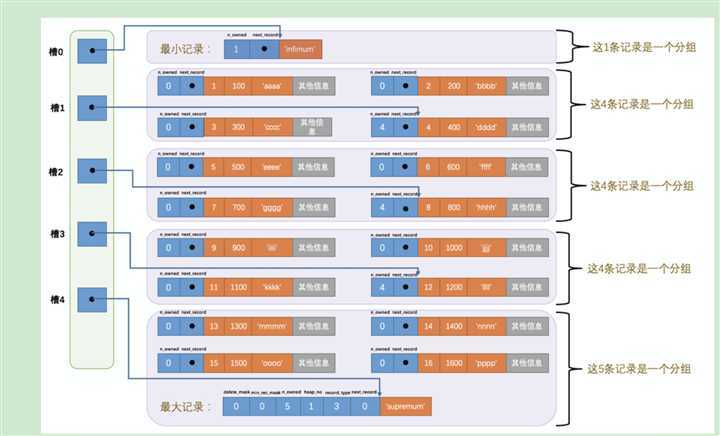Select the cell with value 600
Screen dimensions: 720x436
(453, 167)
